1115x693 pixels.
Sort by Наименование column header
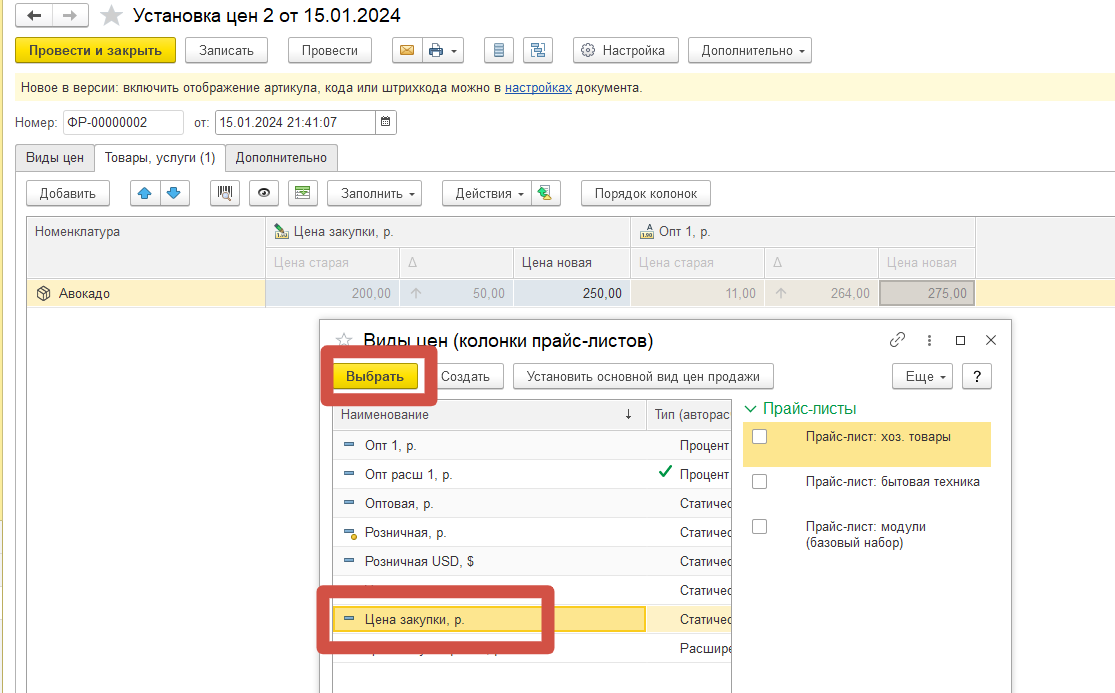pos(489,415)
